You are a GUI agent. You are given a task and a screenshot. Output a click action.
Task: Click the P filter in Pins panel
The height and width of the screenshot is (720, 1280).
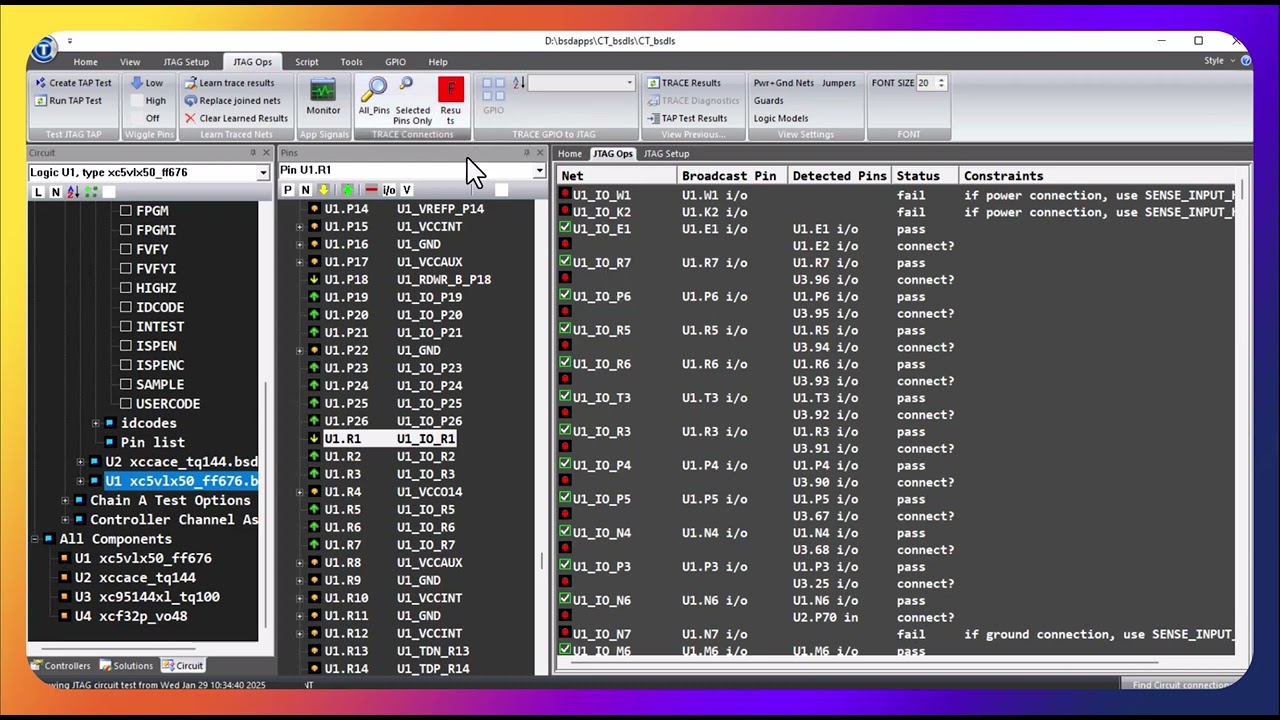click(288, 190)
